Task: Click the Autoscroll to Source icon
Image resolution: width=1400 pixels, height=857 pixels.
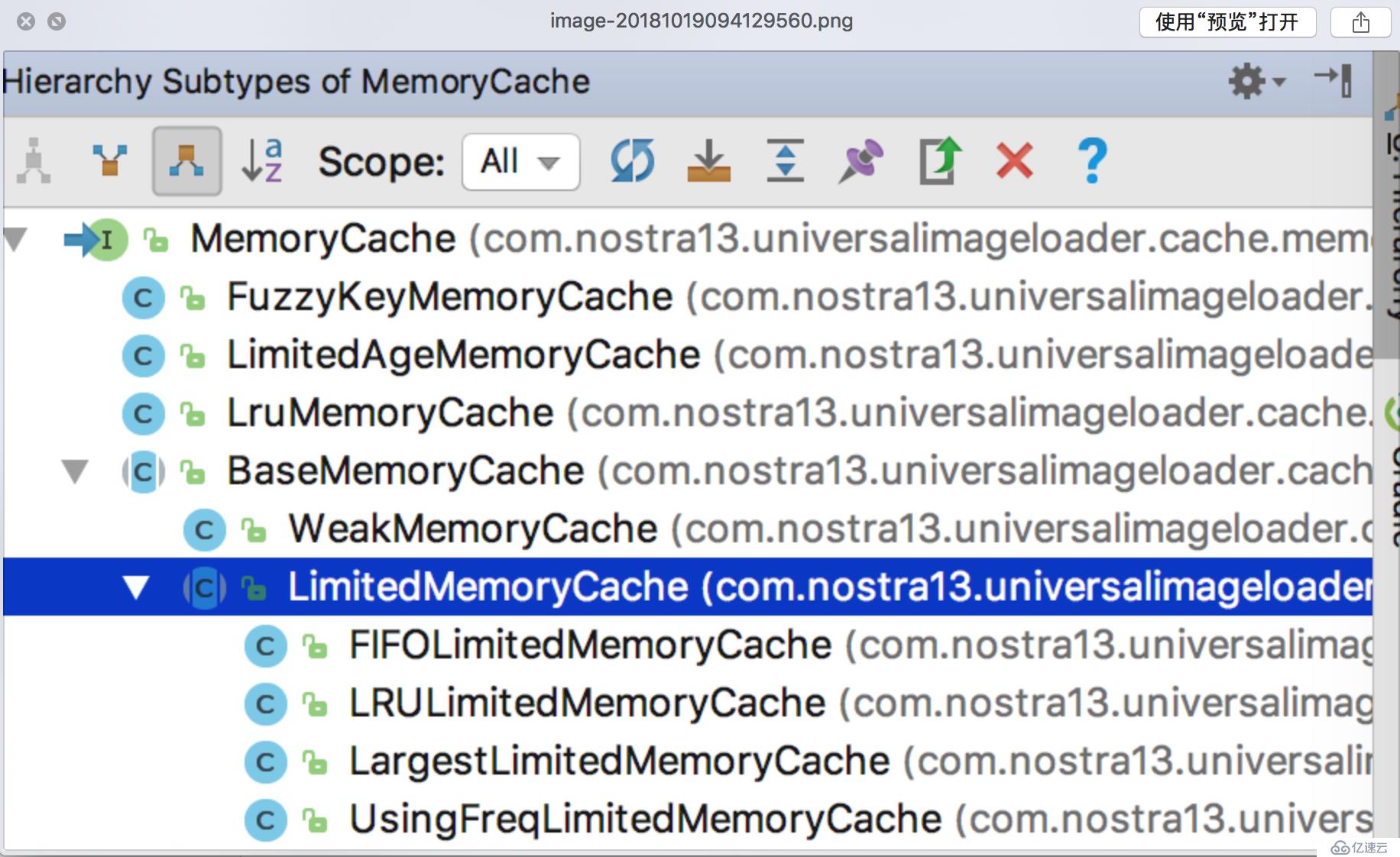Action: point(709,161)
